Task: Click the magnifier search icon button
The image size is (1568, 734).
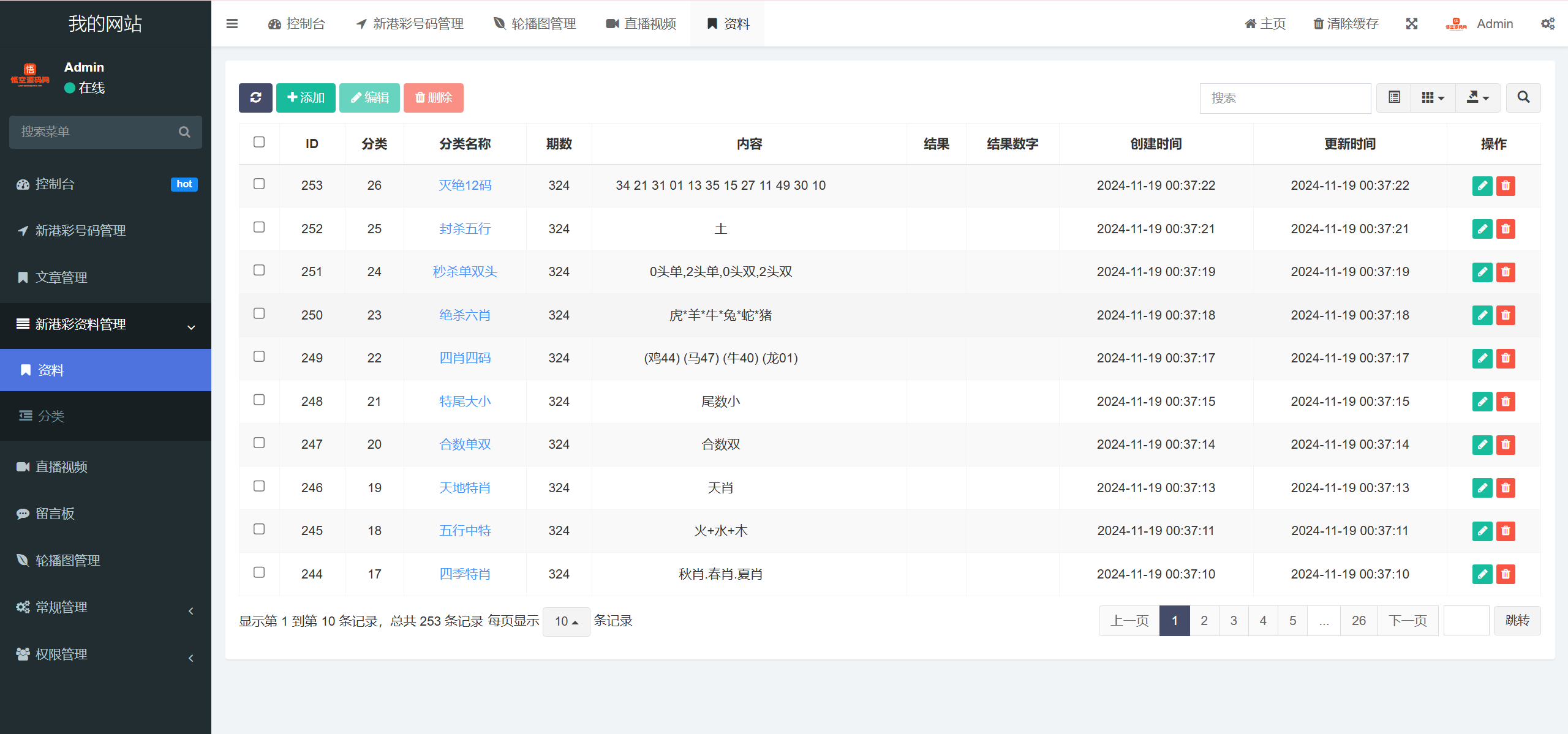Action: 1523,98
